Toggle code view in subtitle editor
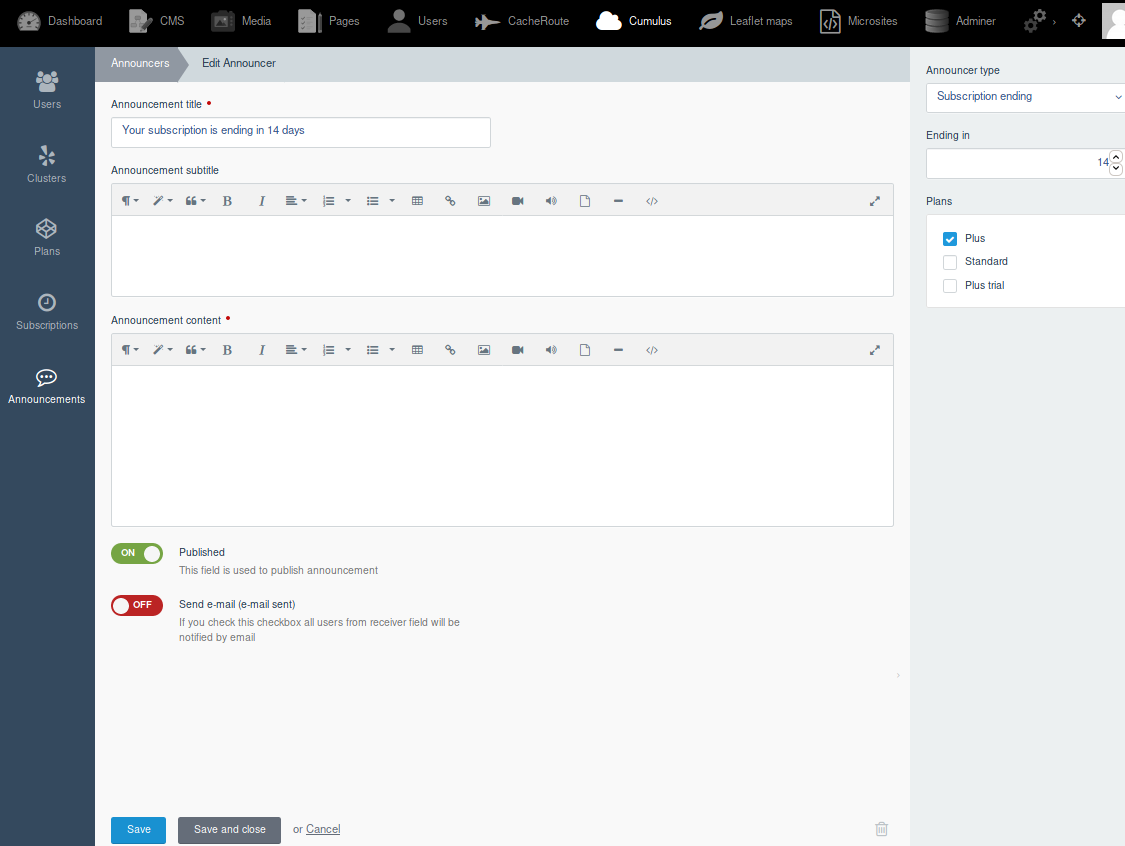 tap(651, 201)
